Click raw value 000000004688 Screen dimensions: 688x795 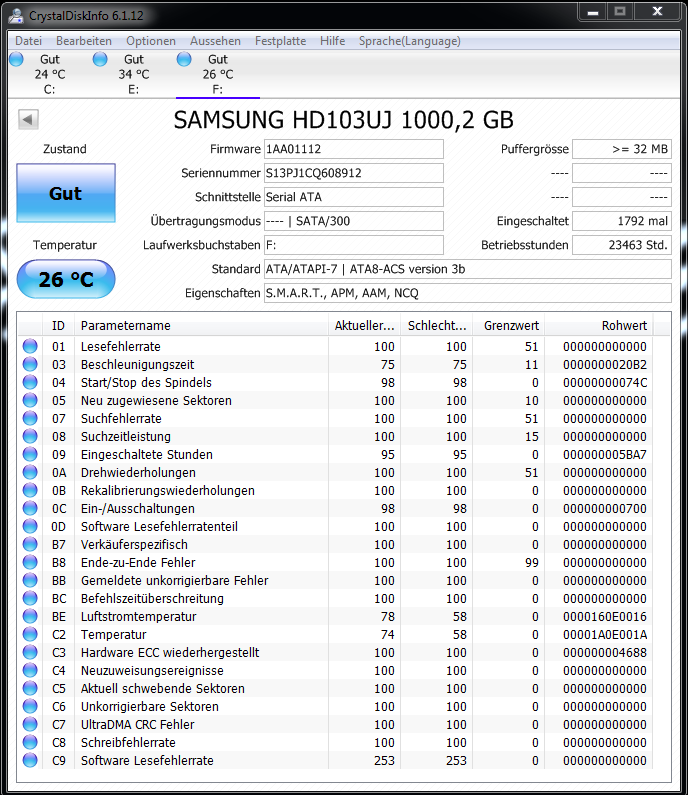(x=605, y=652)
